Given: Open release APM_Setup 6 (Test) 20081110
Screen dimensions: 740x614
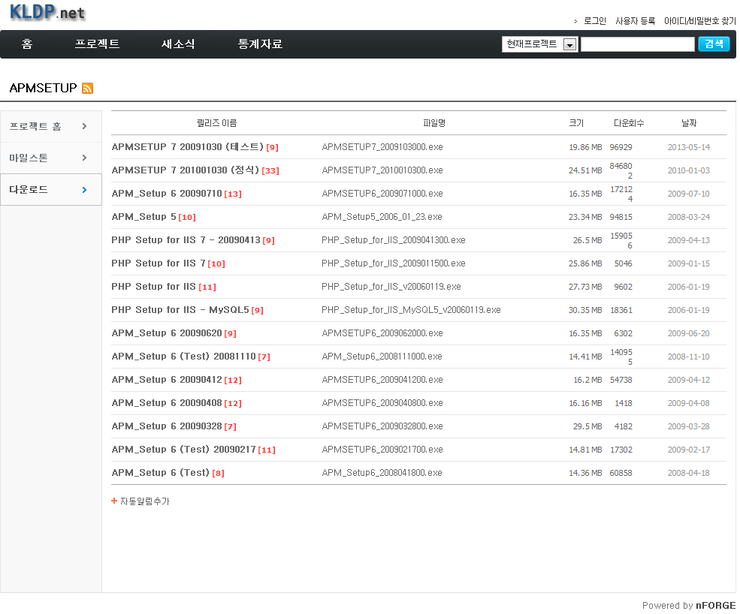Looking at the screenshot, I should (184, 356).
